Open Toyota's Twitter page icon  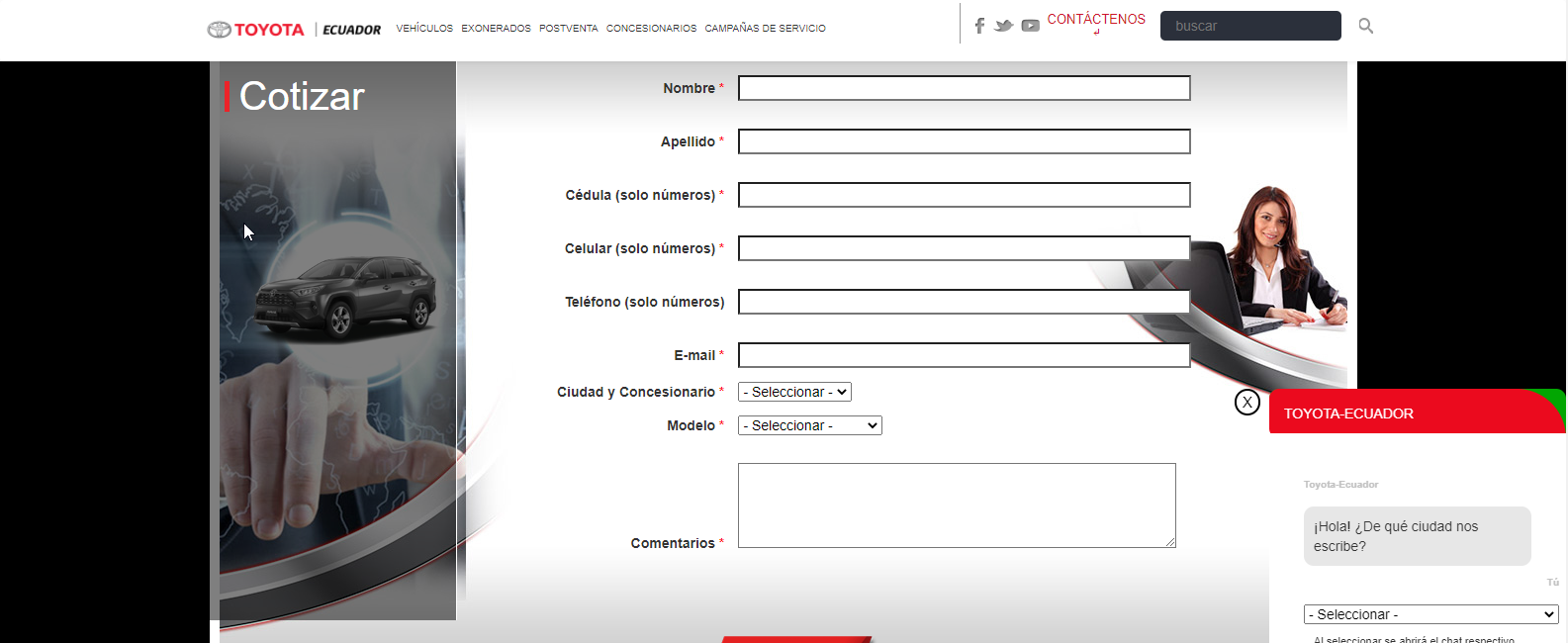click(x=1004, y=26)
